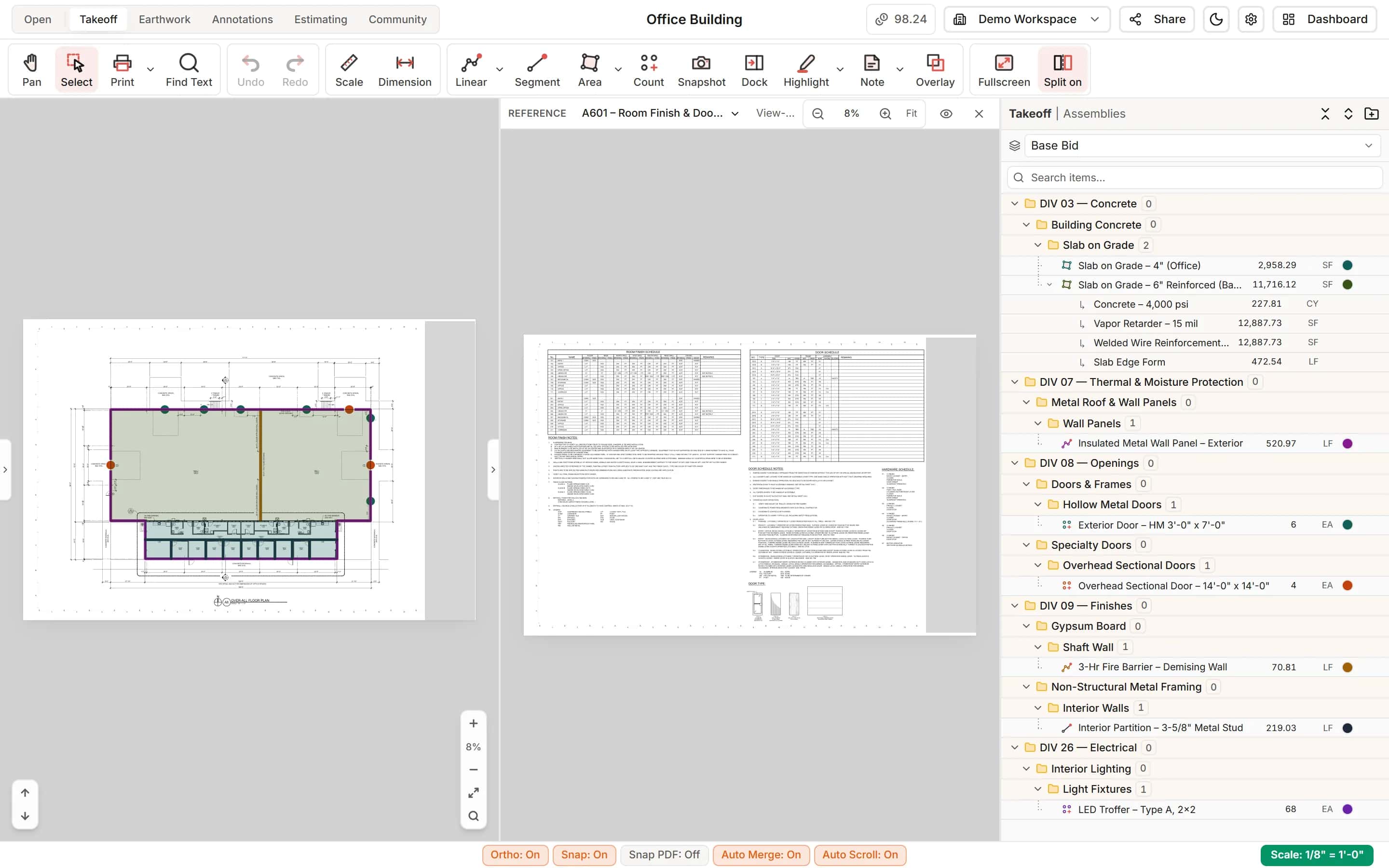This screenshot has width=1389, height=868.
Task: Expand all takeoff folders icon
Action: pyautogui.click(x=1348, y=114)
